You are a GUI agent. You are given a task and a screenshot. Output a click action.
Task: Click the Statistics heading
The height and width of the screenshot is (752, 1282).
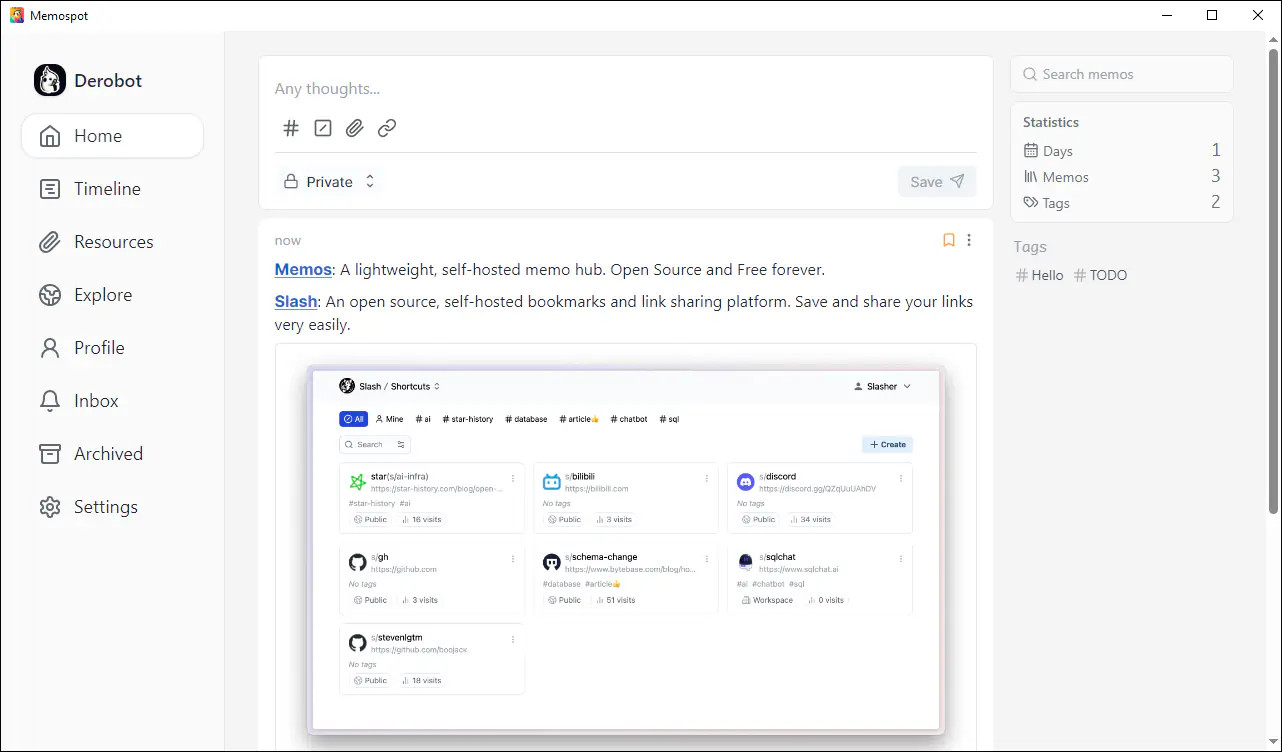1051,122
